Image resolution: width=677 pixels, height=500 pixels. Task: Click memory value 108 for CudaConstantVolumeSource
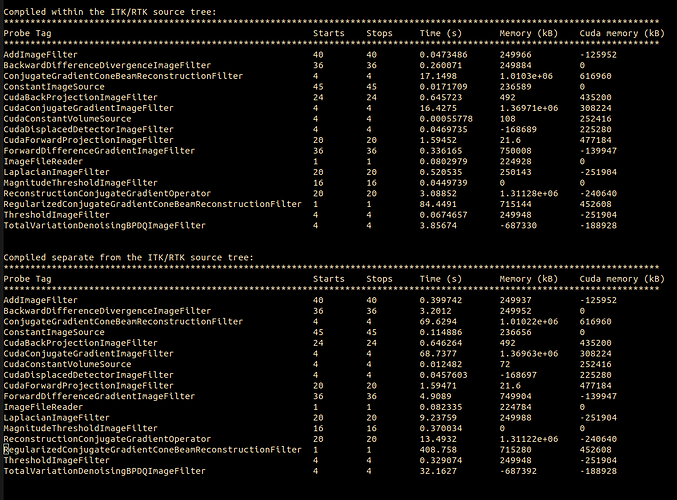point(508,119)
